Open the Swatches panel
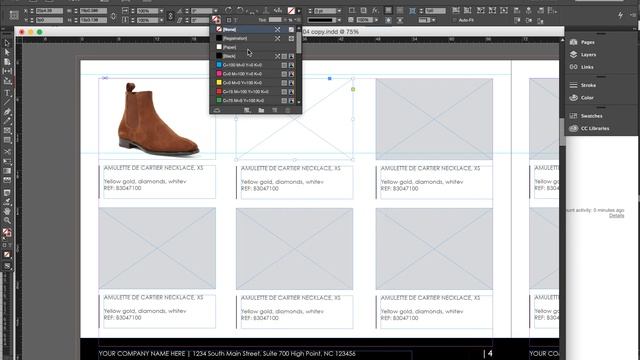The width and height of the screenshot is (640, 360). click(x=586, y=116)
